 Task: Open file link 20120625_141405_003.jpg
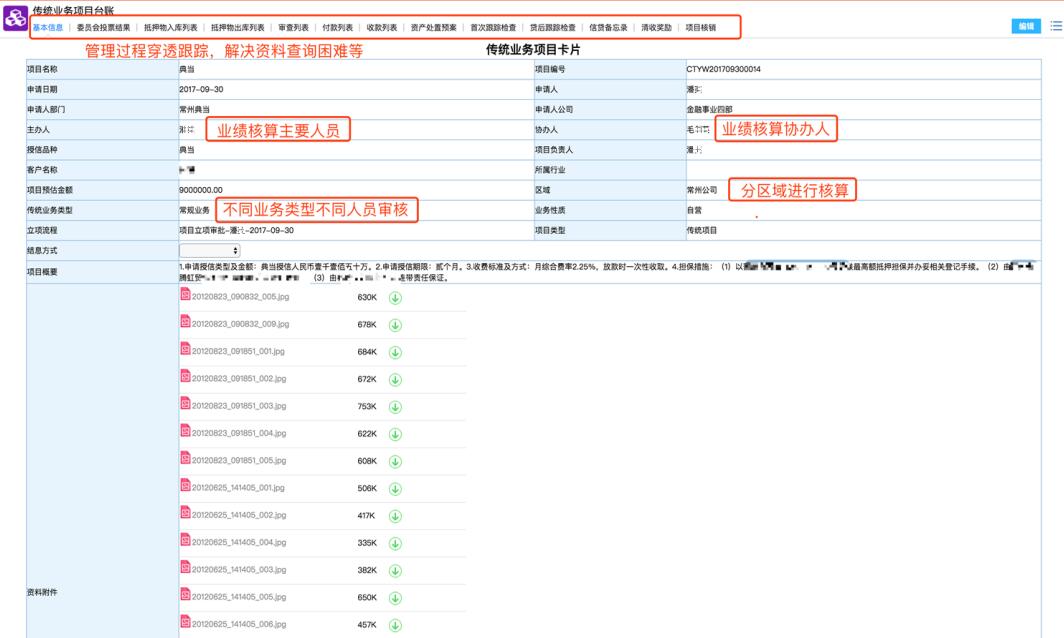(239, 570)
